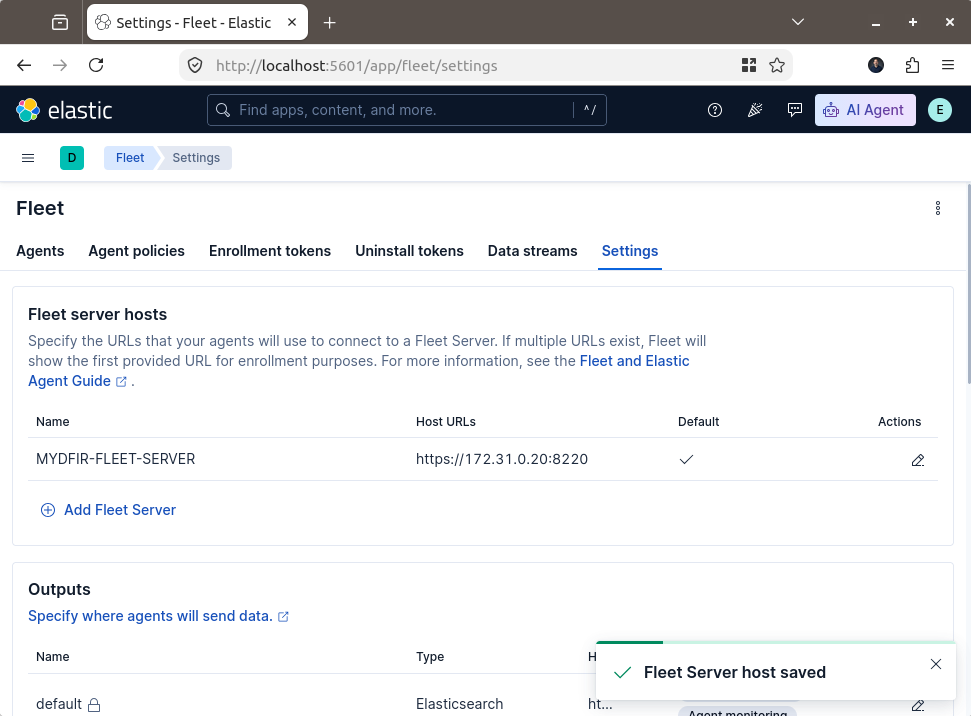
Task: Bookmark this page with the star
Action: pos(777,65)
